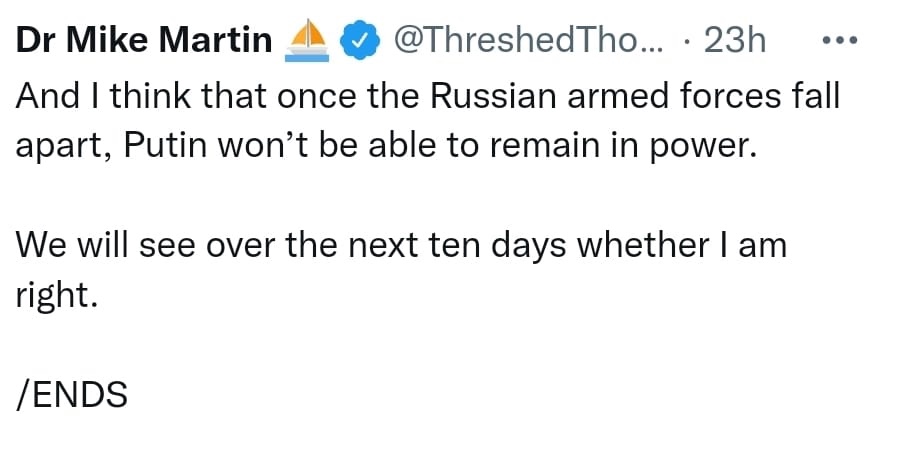Open Dr Mike Martin's profile name
This screenshot has width=901, height=450.
(x=143, y=41)
